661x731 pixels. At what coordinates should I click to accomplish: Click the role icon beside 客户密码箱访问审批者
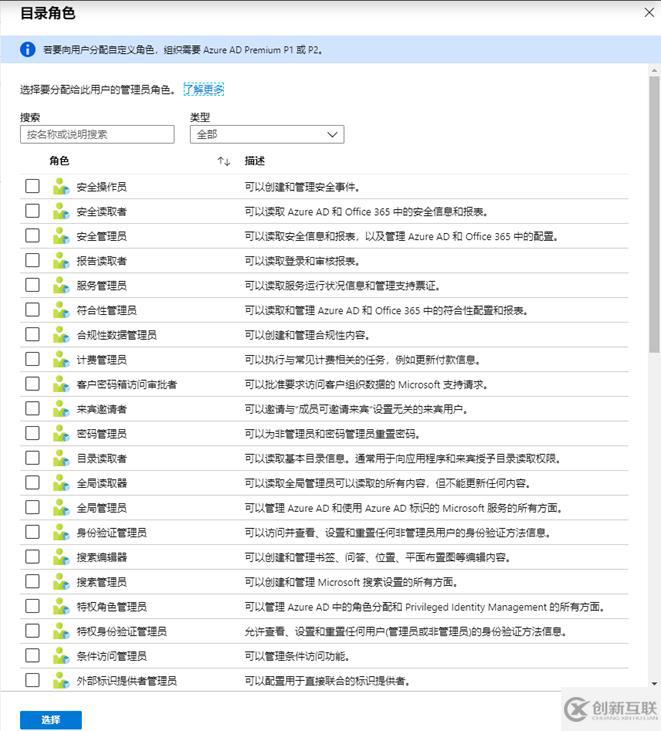pyautogui.click(x=61, y=384)
